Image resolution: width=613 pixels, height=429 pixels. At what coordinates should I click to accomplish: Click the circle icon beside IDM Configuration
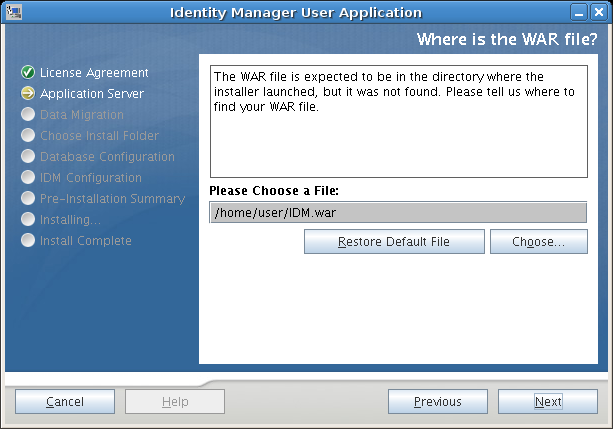pyautogui.click(x=28, y=178)
